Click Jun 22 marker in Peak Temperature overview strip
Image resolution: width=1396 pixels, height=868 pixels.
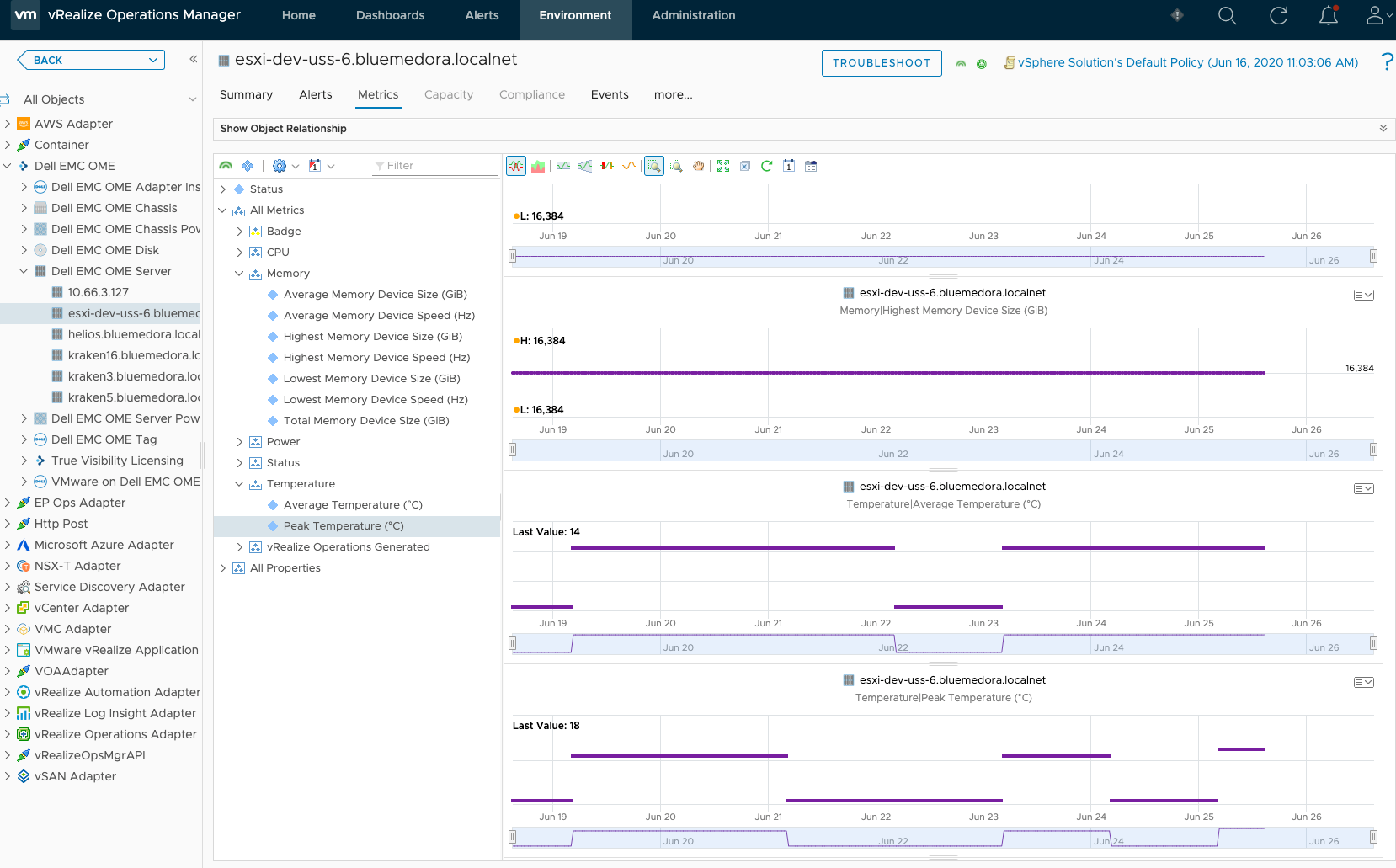click(x=893, y=841)
